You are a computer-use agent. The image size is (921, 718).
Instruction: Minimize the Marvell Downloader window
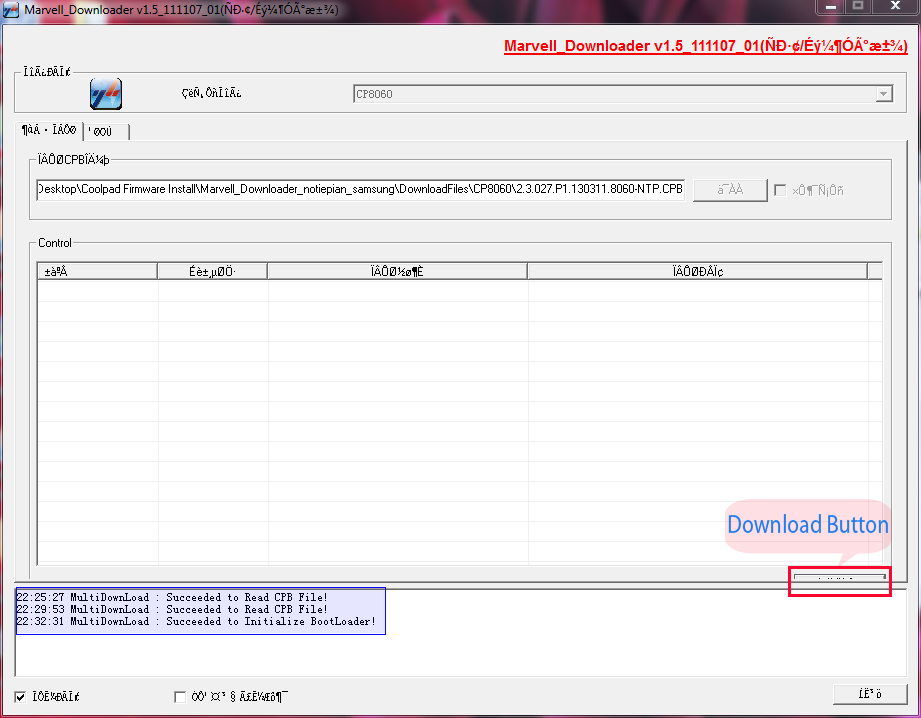pyautogui.click(x=831, y=6)
